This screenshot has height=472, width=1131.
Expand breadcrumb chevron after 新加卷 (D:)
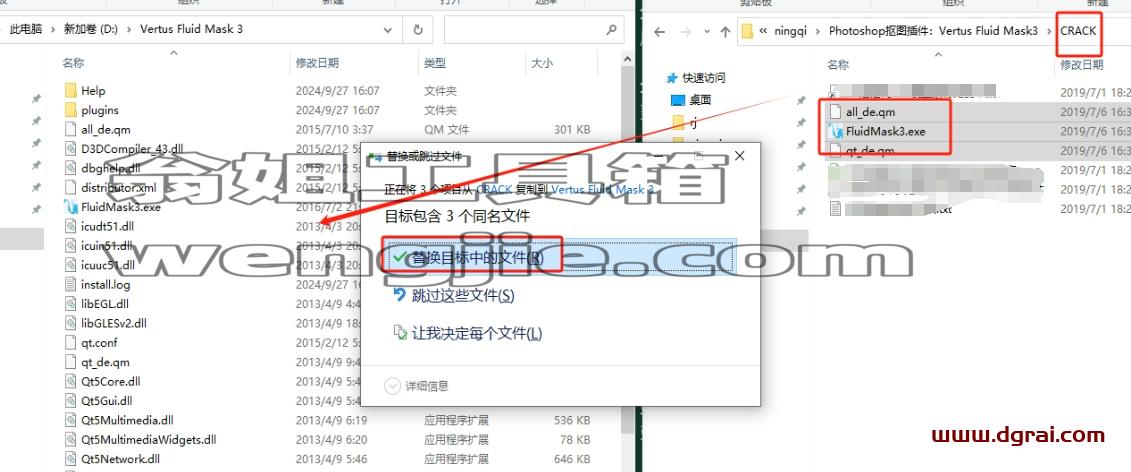click(x=129, y=30)
